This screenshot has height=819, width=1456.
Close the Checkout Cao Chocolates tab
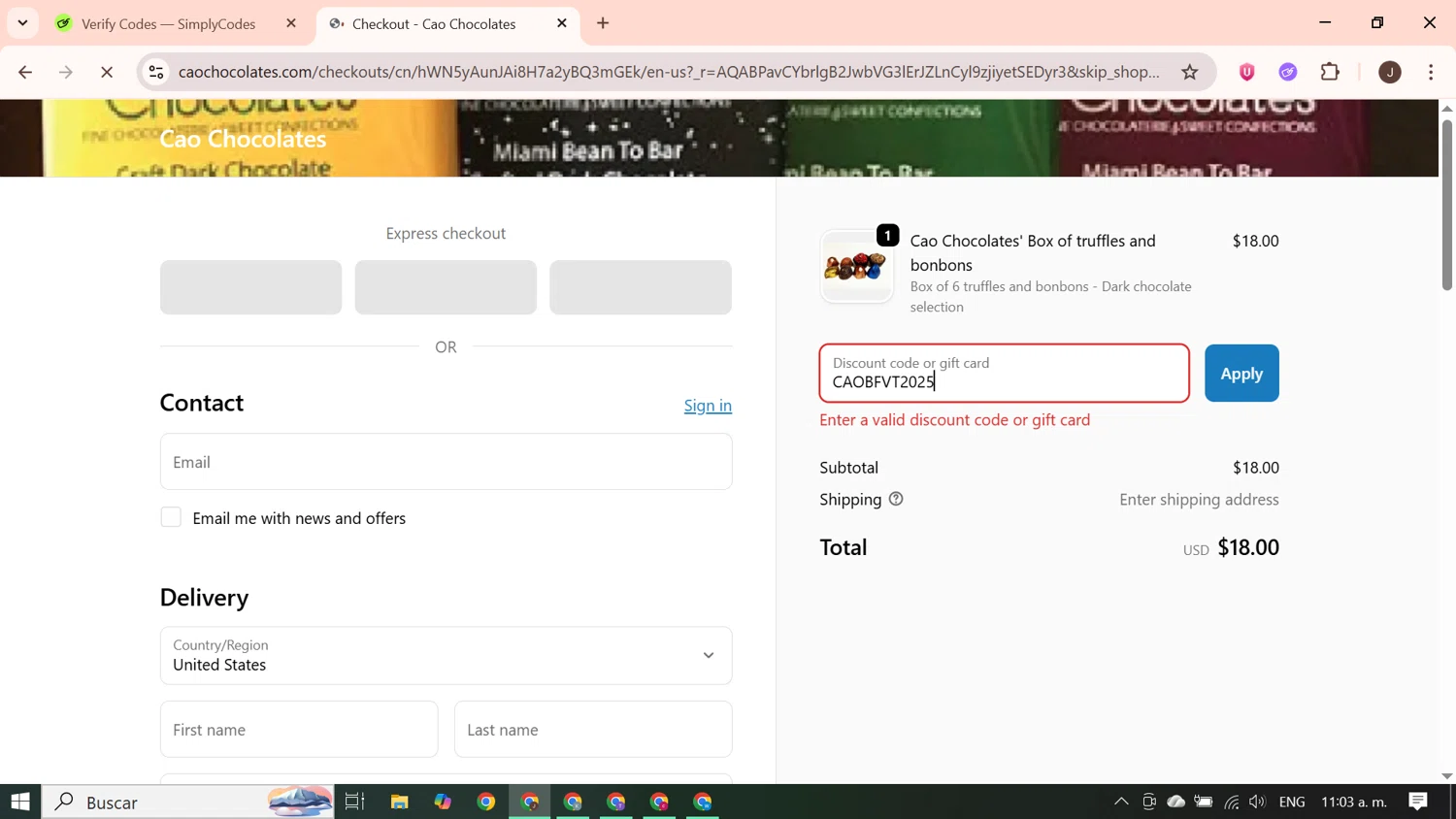point(562,23)
